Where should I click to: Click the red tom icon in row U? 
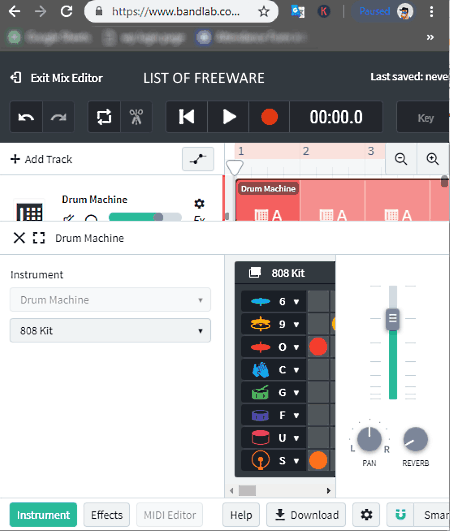260,437
